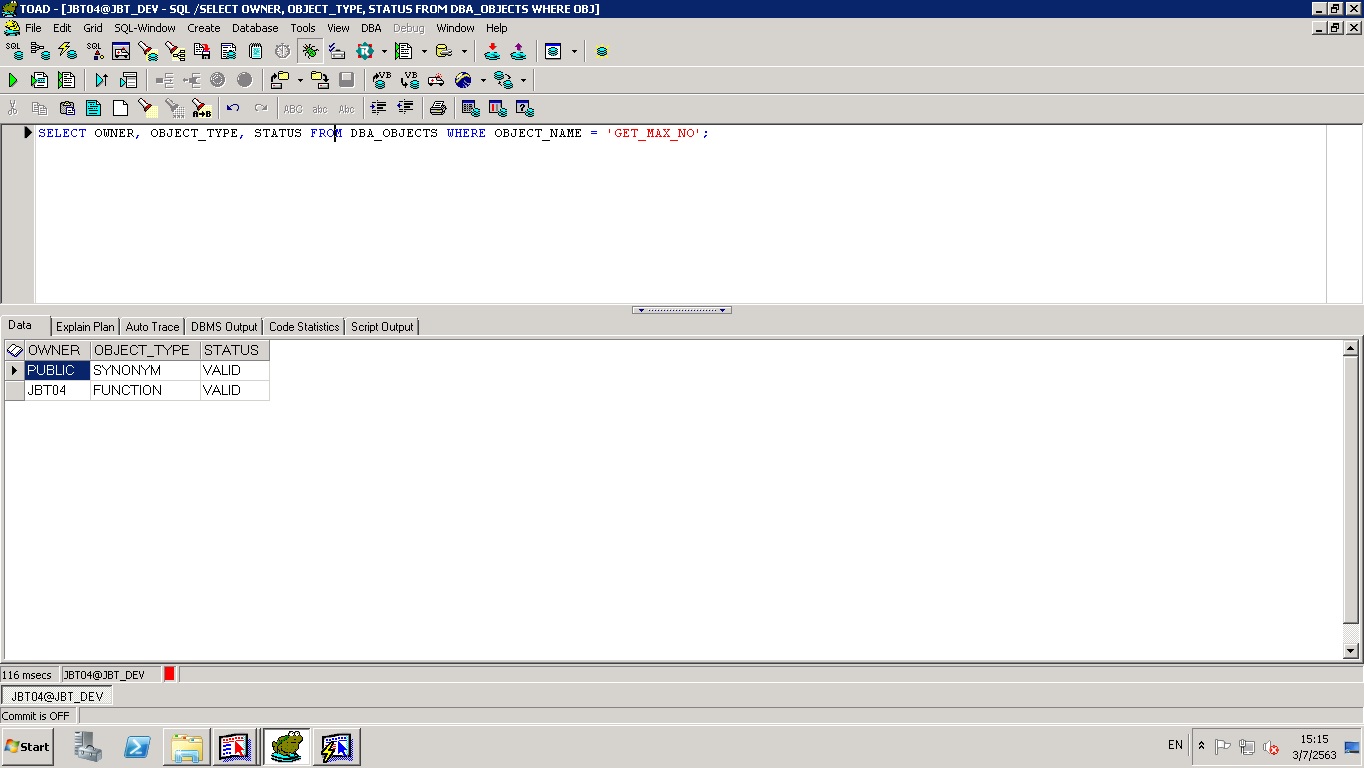The image size is (1364, 768).
Task: Toggle the editor/results splitter collapse bar
Action: tap(681, 310)
